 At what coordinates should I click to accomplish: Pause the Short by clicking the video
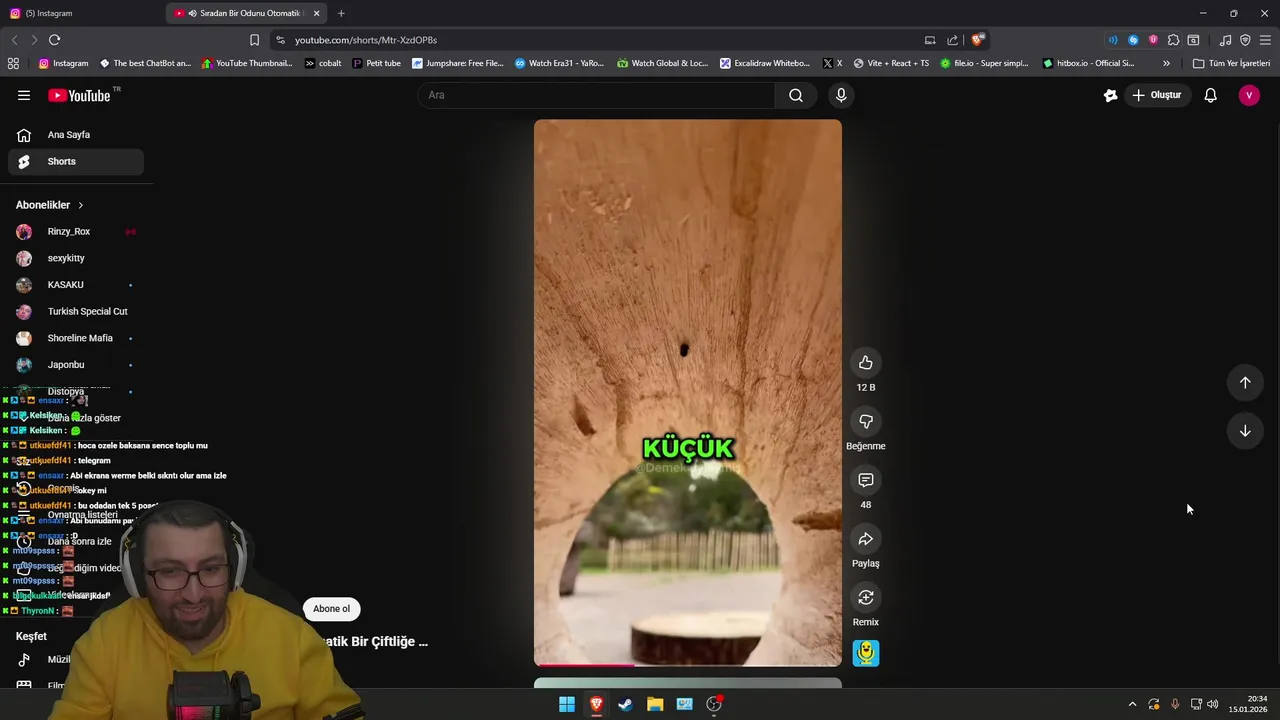[x=688, y=393]
